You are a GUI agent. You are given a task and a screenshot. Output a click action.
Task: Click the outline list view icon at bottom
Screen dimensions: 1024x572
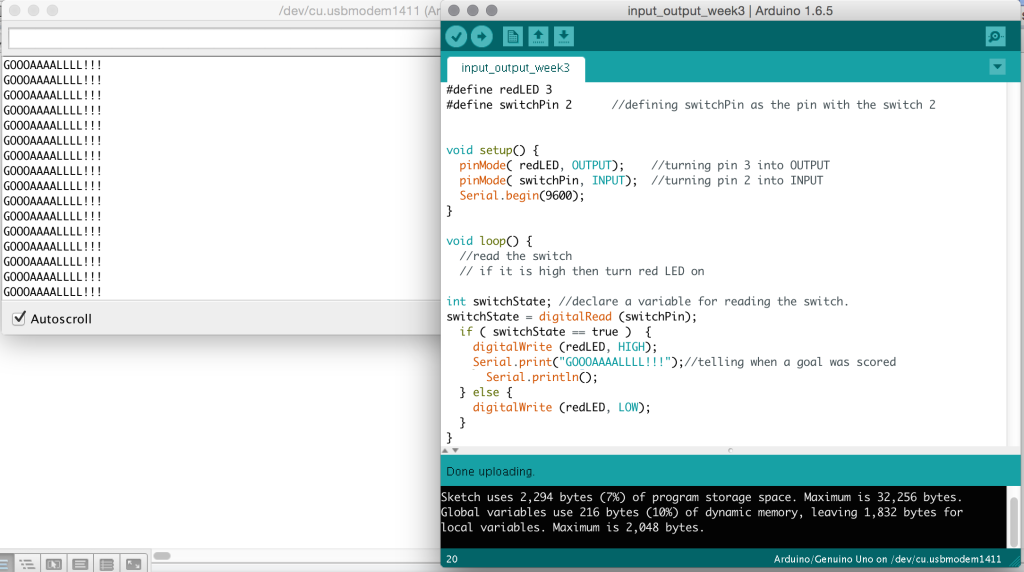pos(27,564)
